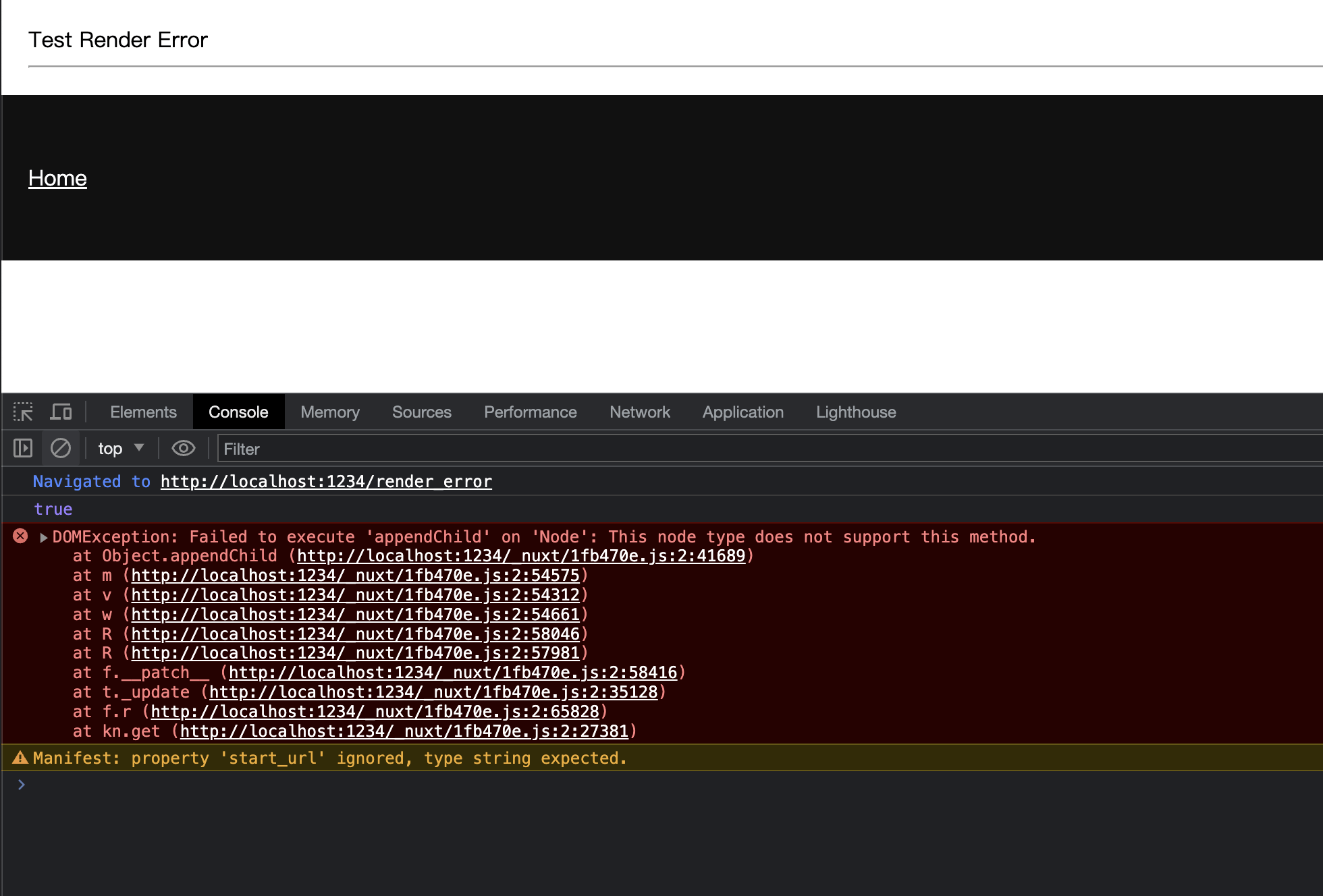This screenshot has height=896, width=1323.
Task: Open the f.__patch__ stack trace link
Action: tap(452, 673)
